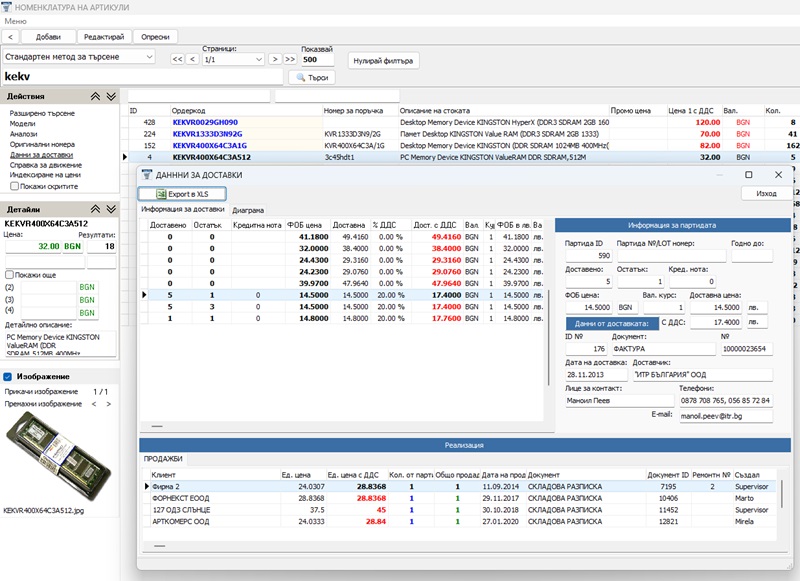This screenshot has width=800, height=581.
Task: Toggle the Изображение checkbox
Action: coord(8,376)
